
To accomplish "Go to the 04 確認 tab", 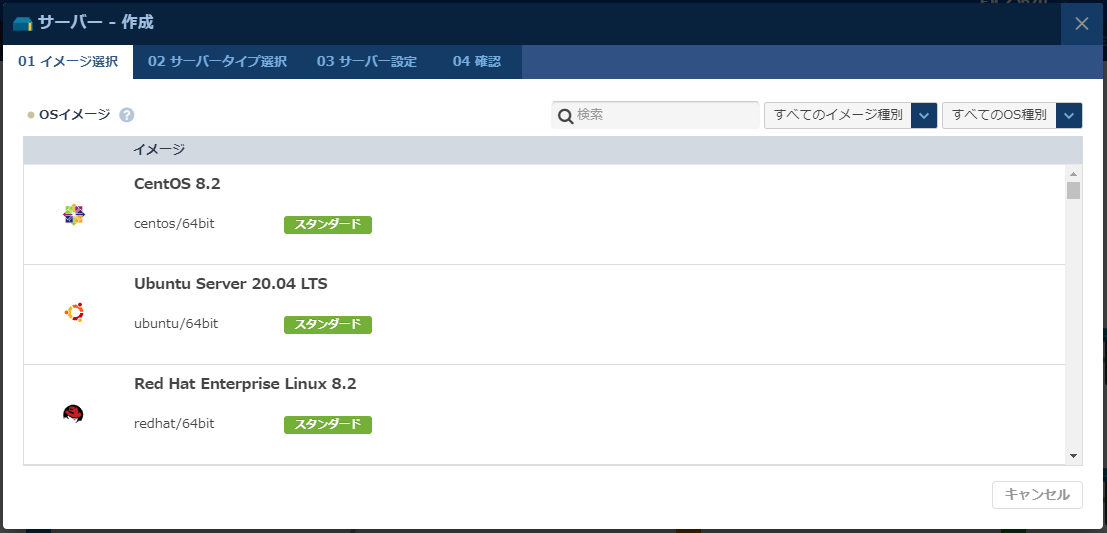I will 477,62.
